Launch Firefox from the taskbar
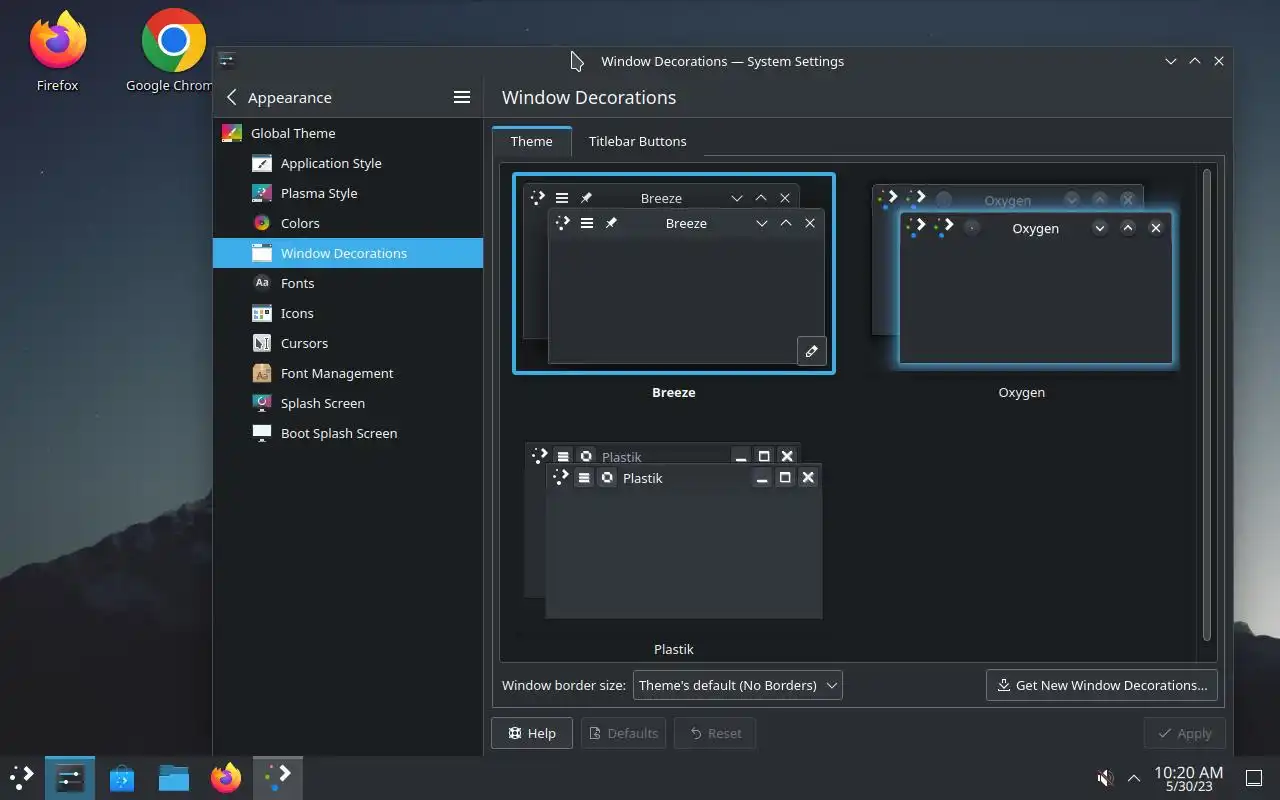 [226, 777]
